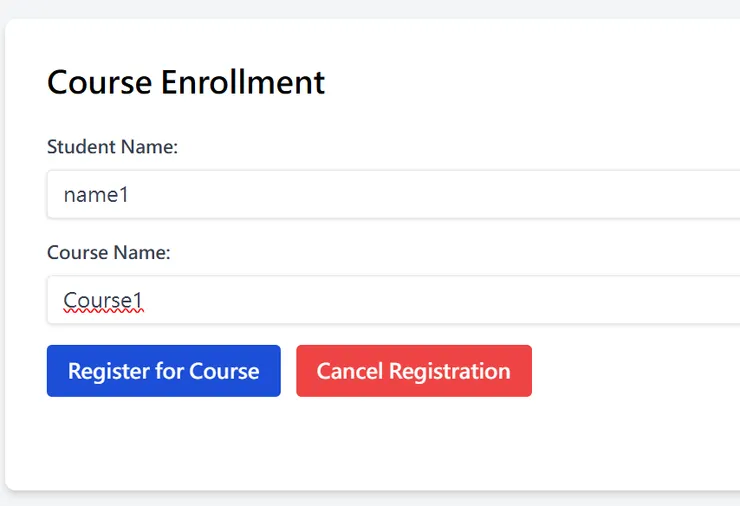Click blank card area below the buttons
Image resolution: width=740 pixels, height=506 pixels.
click(x=300, y=445)
